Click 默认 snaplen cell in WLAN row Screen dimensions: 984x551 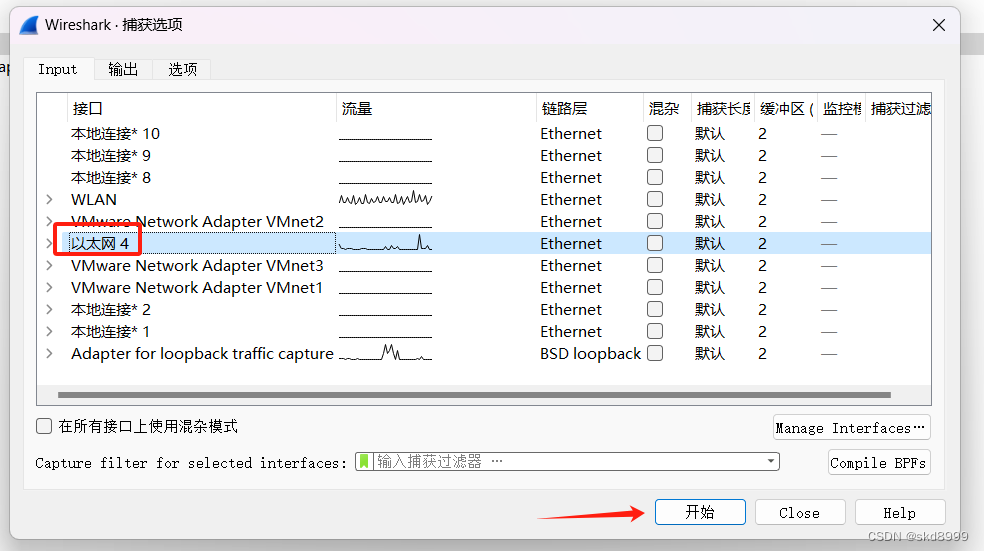(x=710, y=200)
